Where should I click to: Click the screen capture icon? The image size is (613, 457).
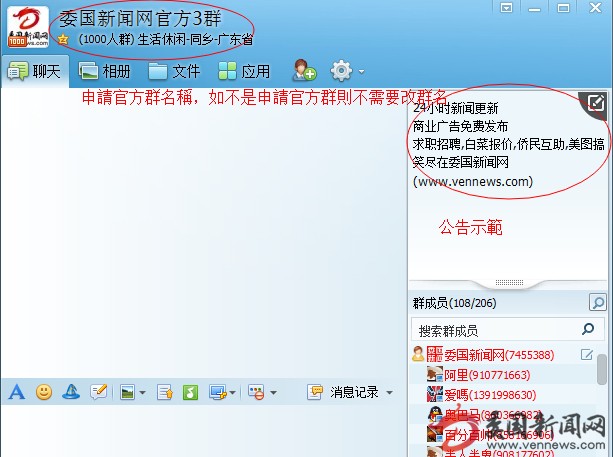218,392
